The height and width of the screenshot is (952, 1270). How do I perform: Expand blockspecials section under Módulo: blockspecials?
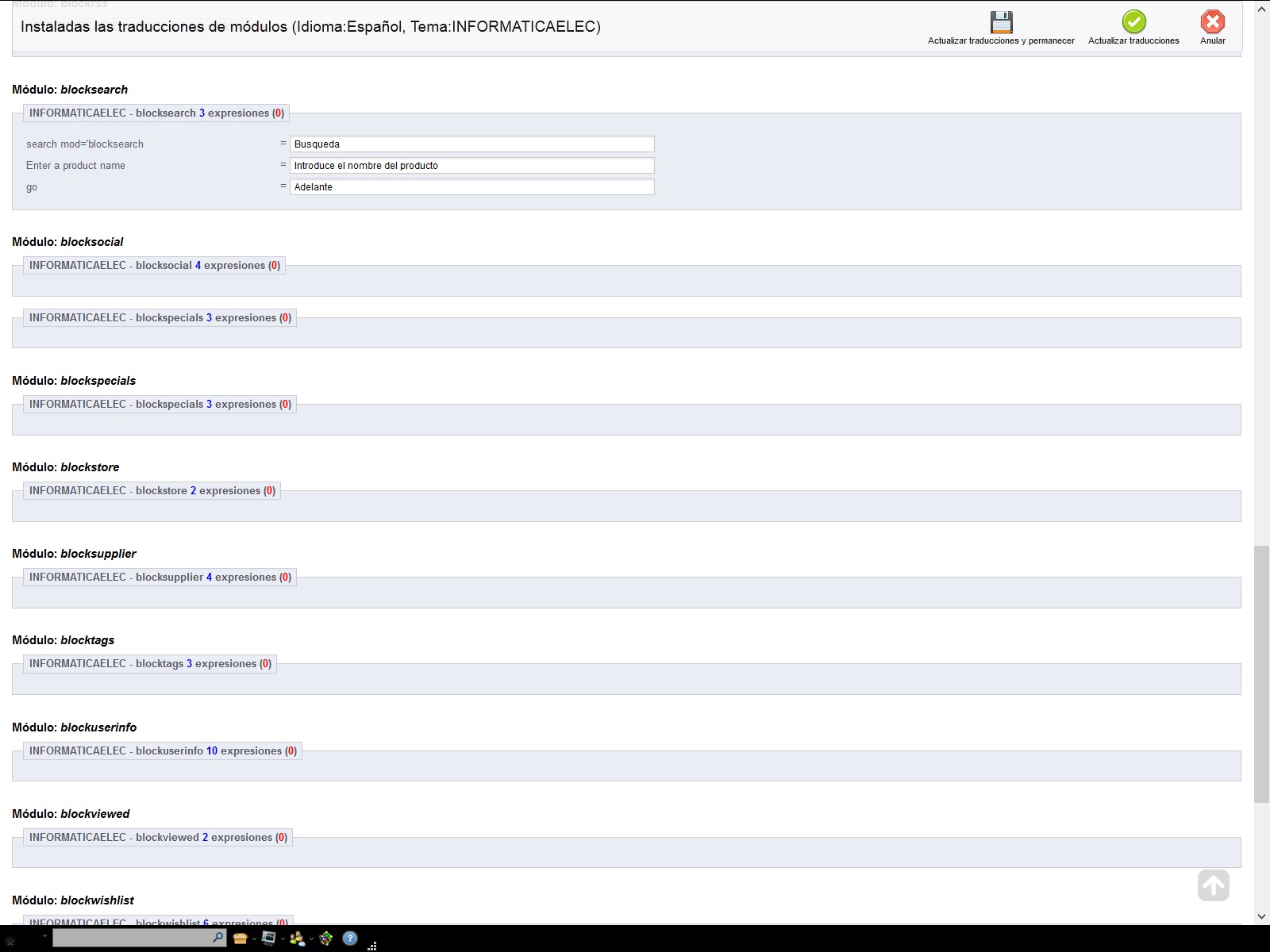point(160,404)
